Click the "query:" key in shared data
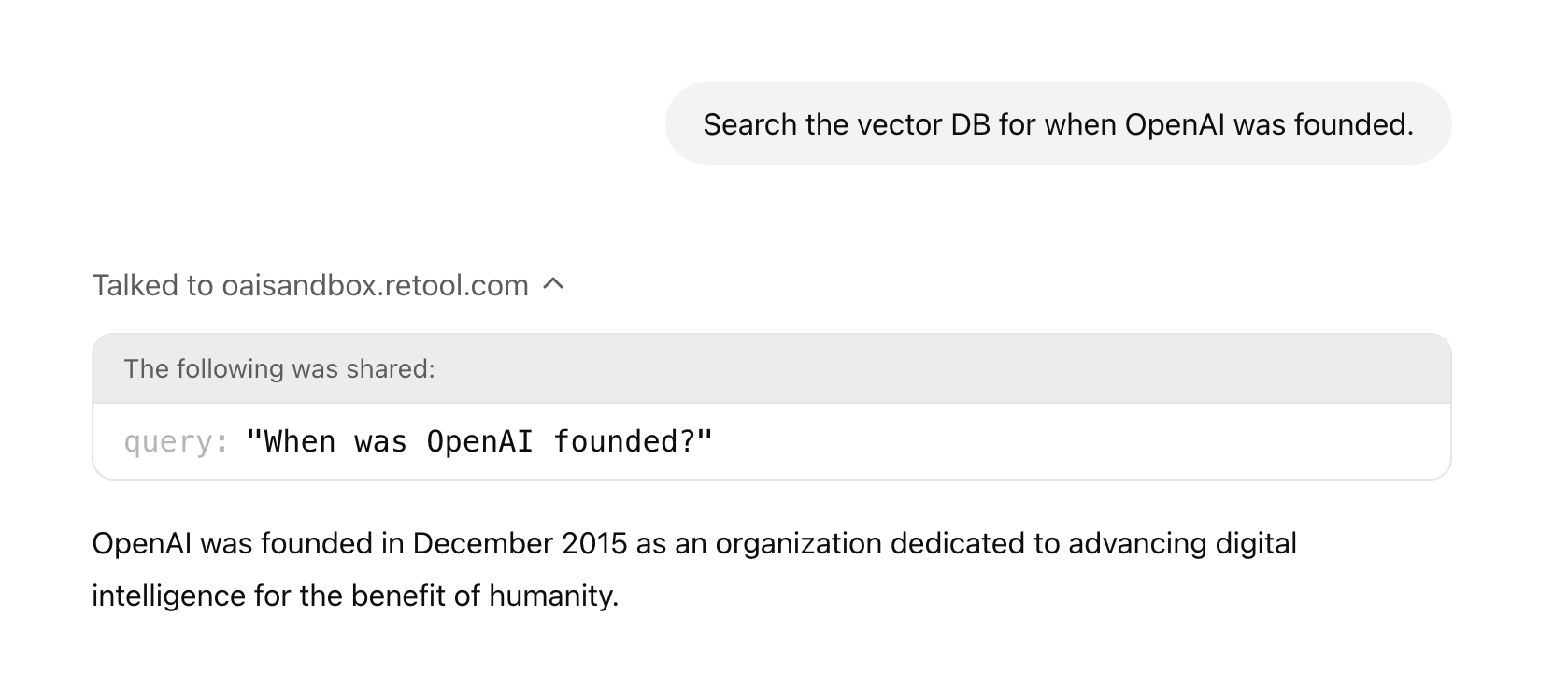The height and width of the screenshot is (675, 1568). coord(176,441)
